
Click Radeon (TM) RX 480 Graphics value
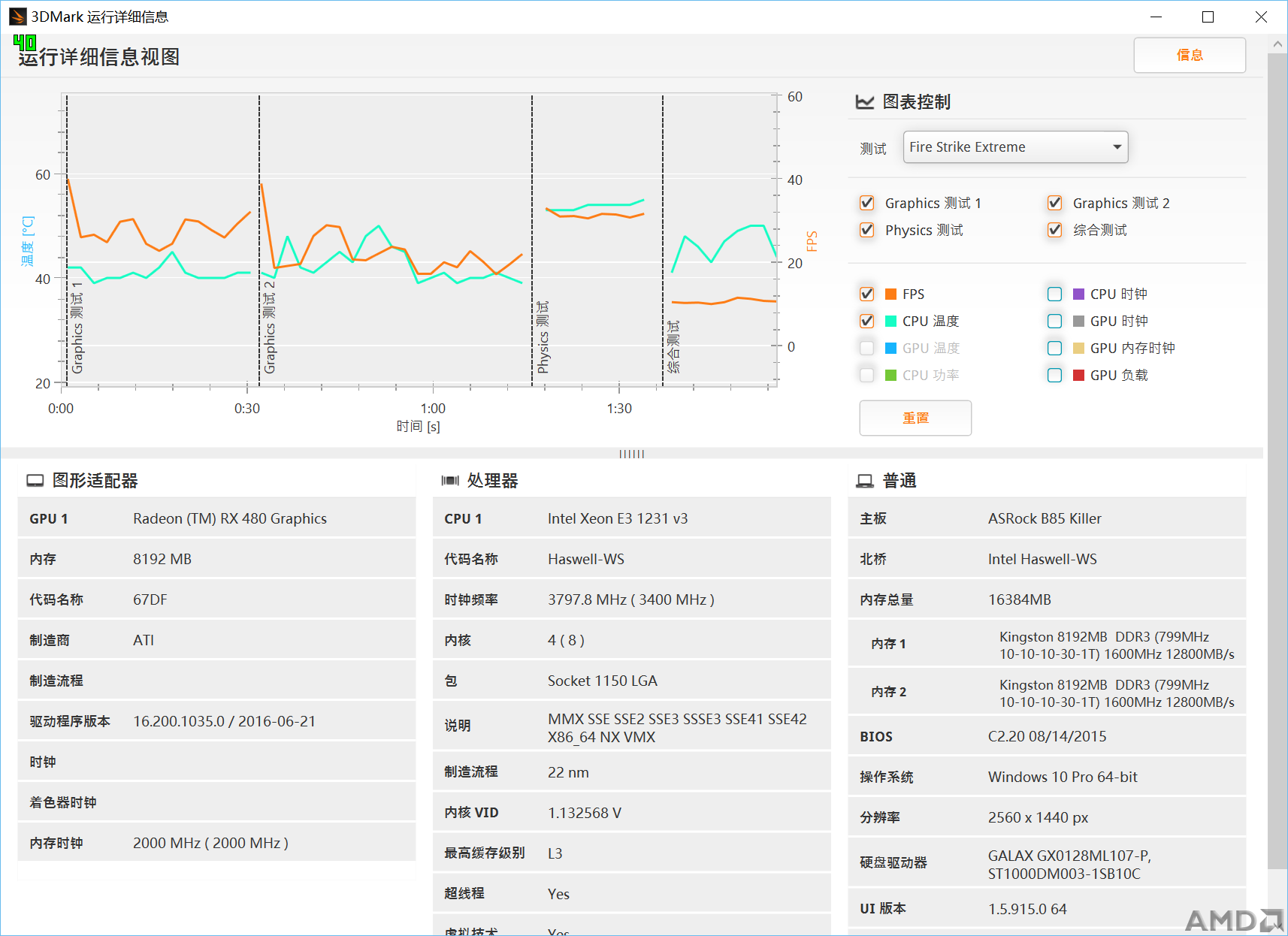coord(230,519)
